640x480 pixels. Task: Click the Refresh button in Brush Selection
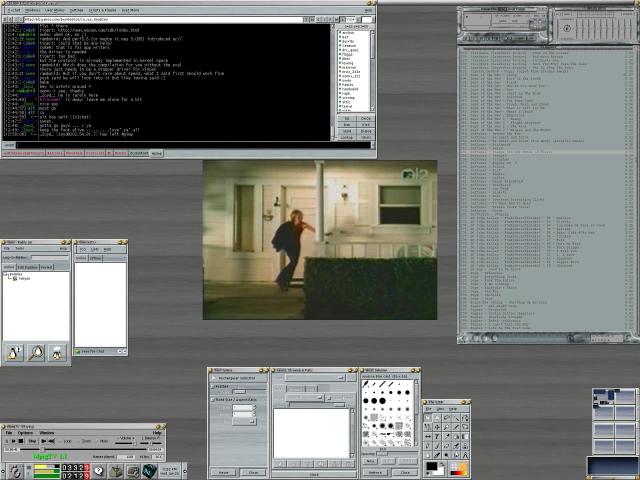coord(375,473)
